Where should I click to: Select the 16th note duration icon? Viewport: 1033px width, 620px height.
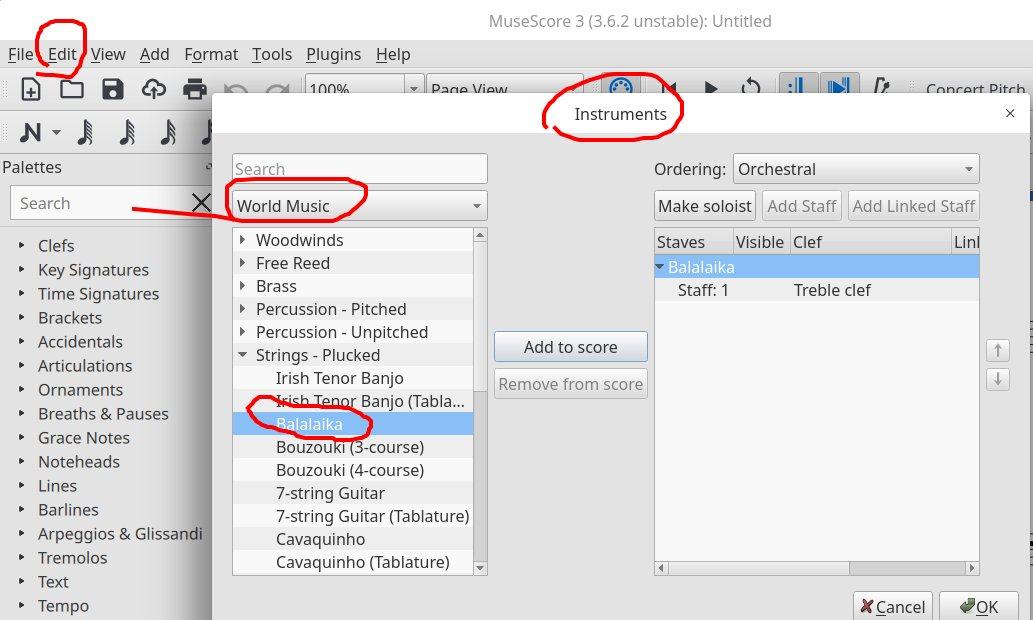pyautogui.click(x=167, y=132)
